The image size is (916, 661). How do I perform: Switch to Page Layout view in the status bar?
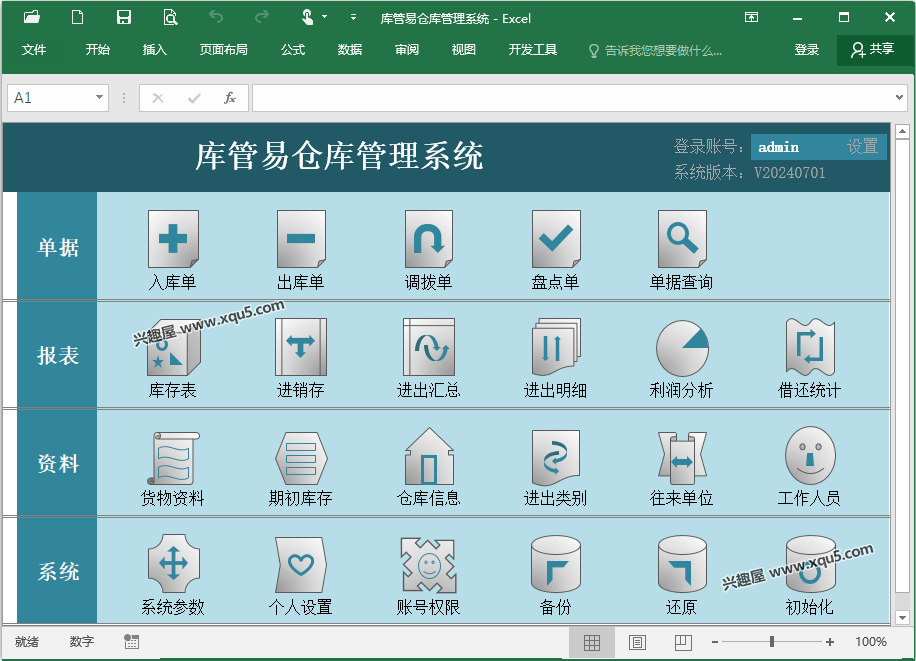[x=637, y=642]
